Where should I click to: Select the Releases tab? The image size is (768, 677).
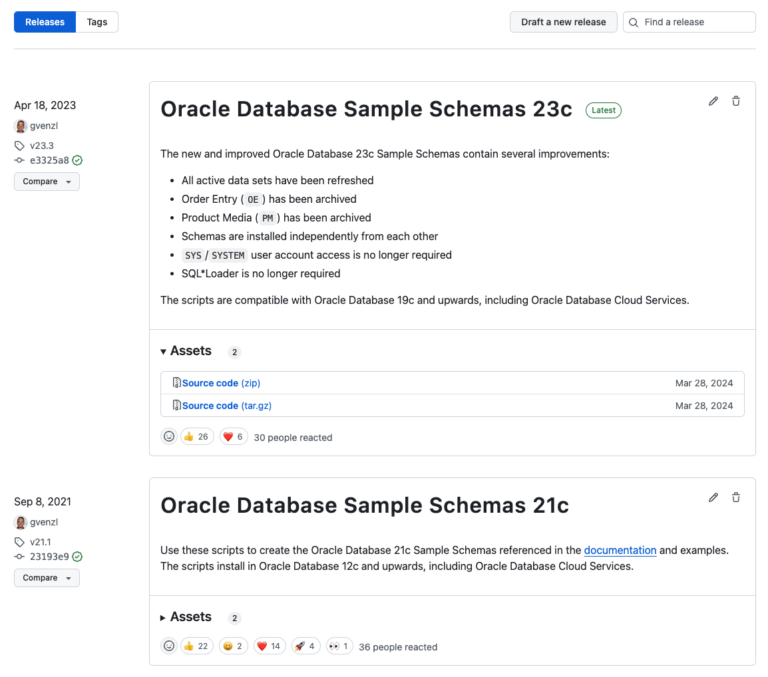coord(45,22)
